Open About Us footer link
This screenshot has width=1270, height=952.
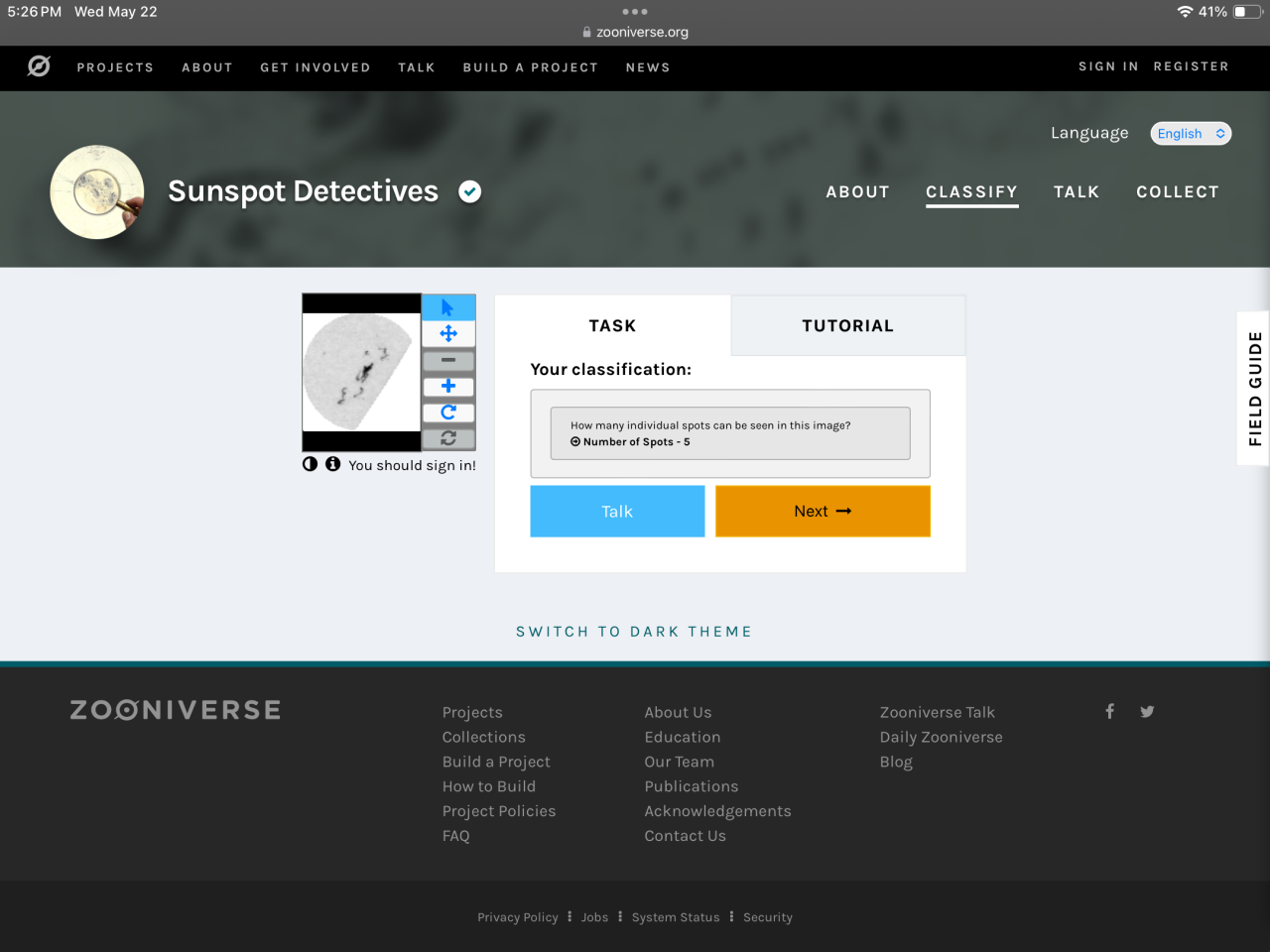tap(678, 712)
